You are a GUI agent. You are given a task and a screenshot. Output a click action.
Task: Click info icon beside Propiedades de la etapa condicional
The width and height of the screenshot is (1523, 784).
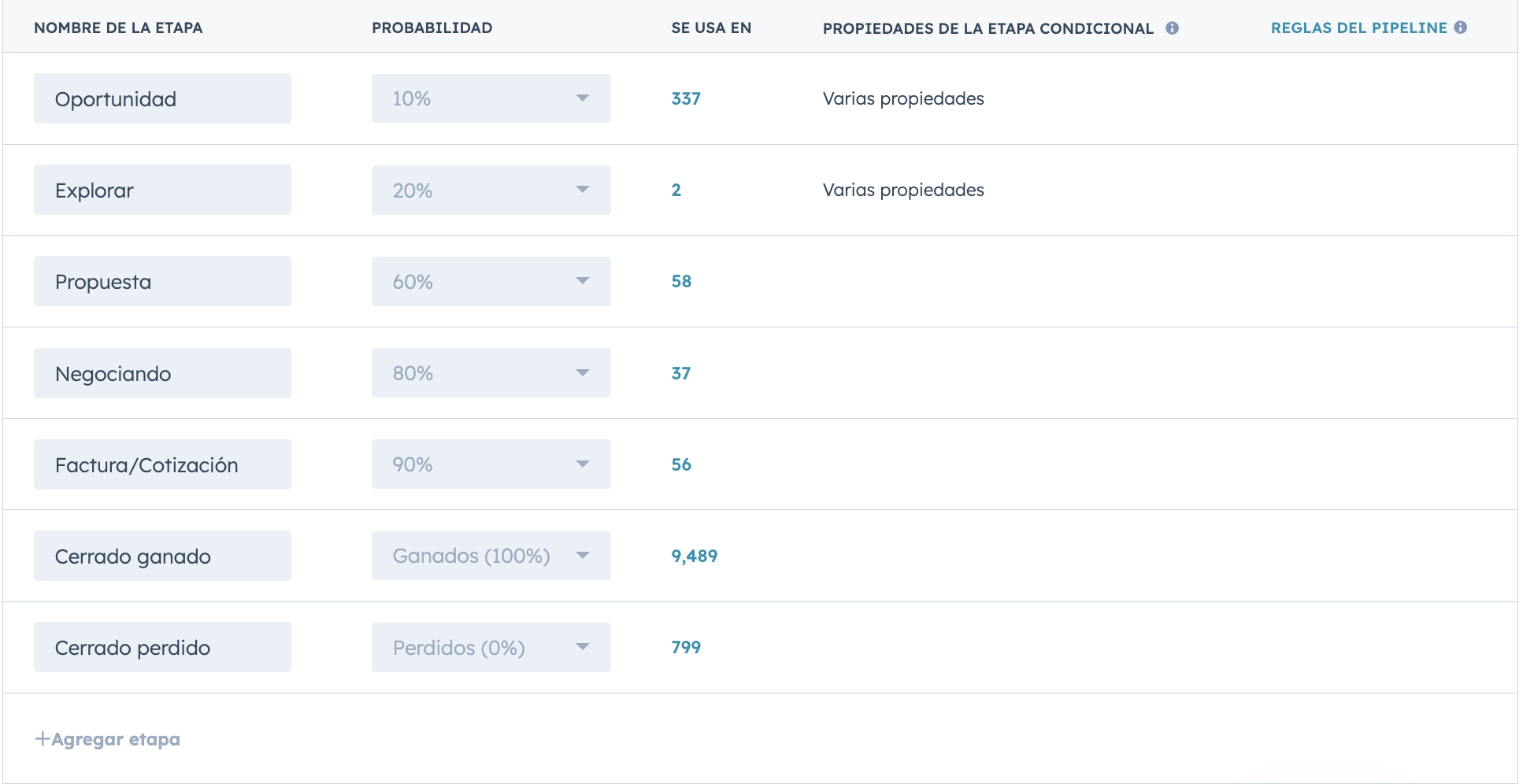[x=1172, y=28]
